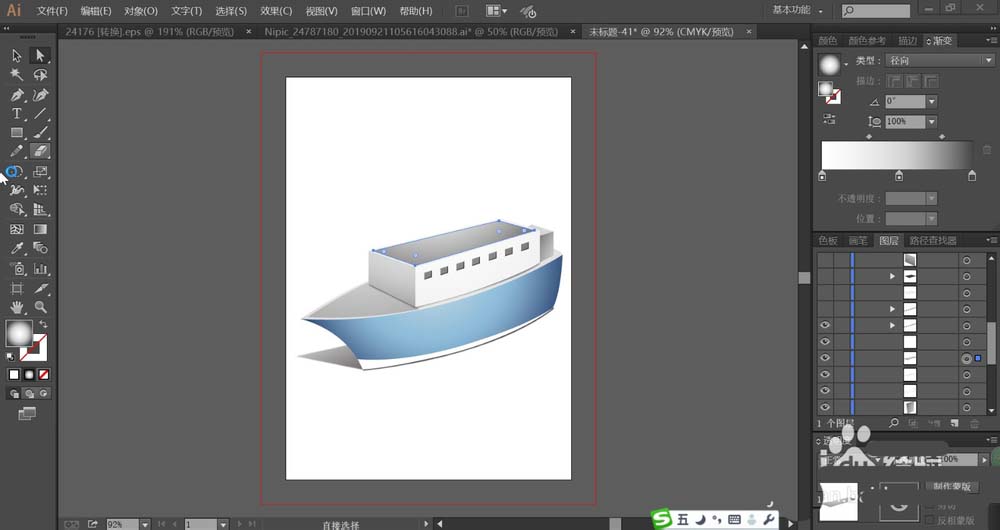Screen dimensions: 1000x530
Task: Open the Arrange Documents icon in menu bar
Action: click(496, 11)
